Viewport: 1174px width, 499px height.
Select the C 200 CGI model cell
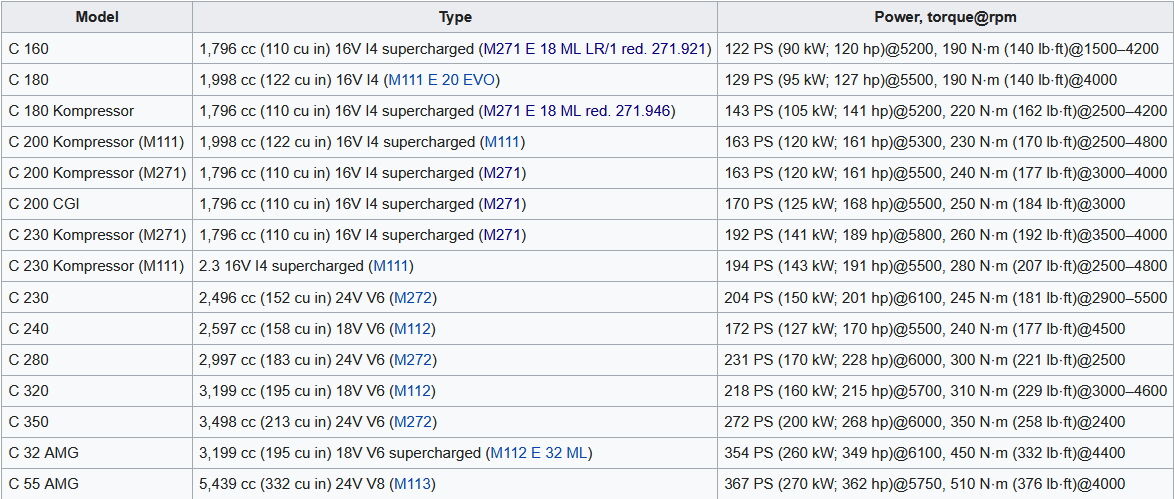coord(97,205)
